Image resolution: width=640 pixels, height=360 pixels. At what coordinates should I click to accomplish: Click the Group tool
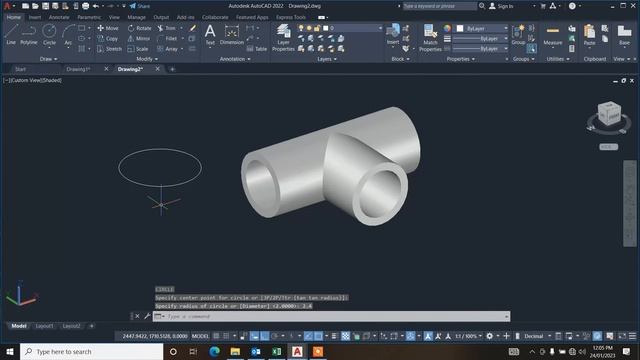coord(518,34)
